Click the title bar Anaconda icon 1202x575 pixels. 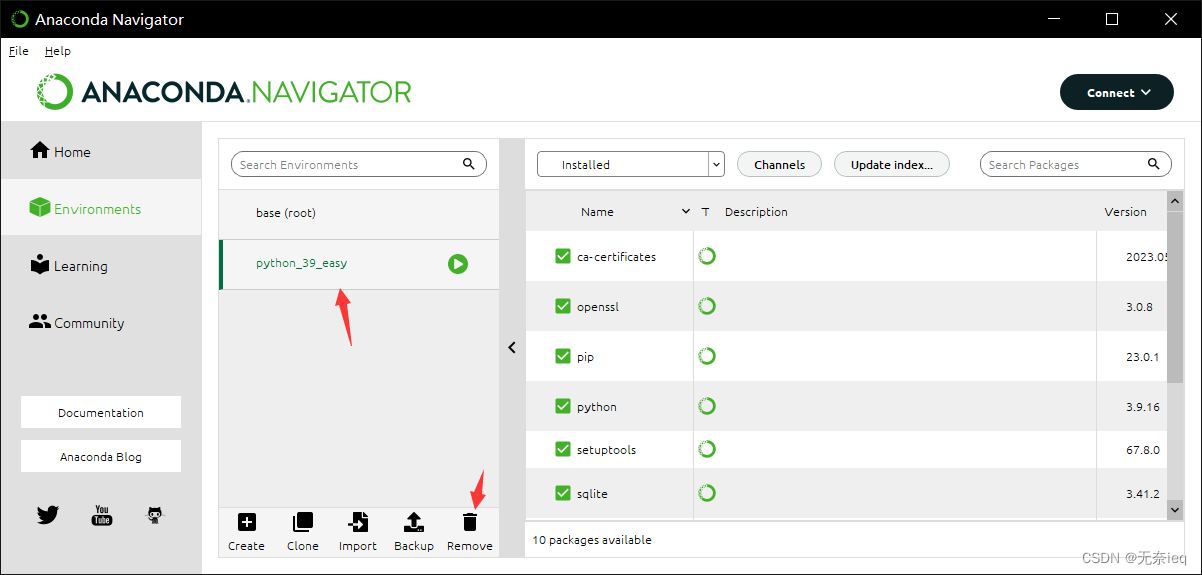[19, 19]
